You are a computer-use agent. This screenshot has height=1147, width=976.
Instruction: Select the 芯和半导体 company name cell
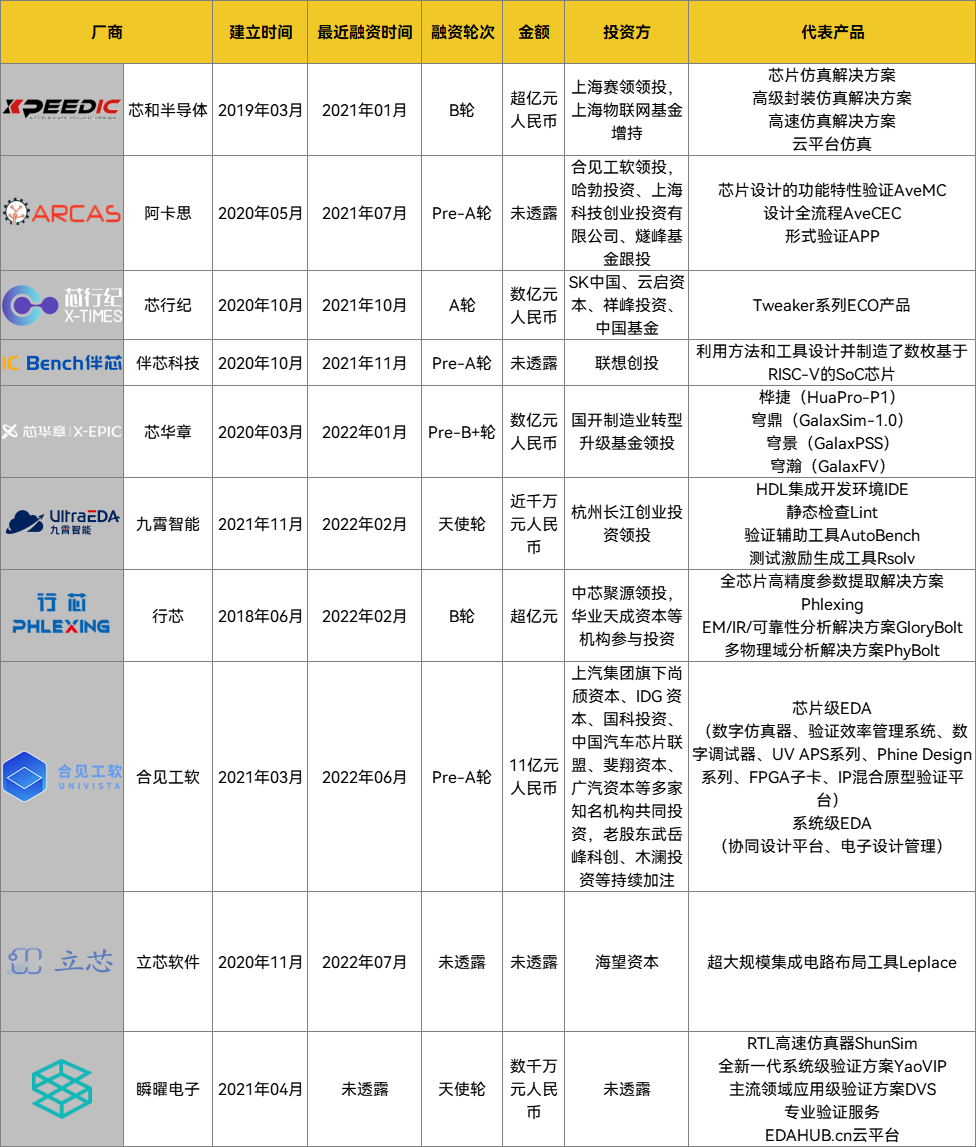point(168,109)
